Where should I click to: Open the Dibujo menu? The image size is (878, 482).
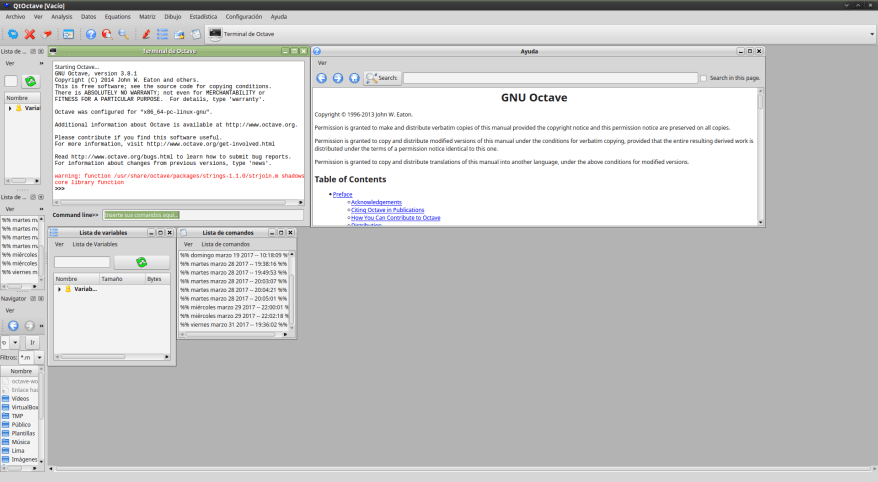click(172, 17)
